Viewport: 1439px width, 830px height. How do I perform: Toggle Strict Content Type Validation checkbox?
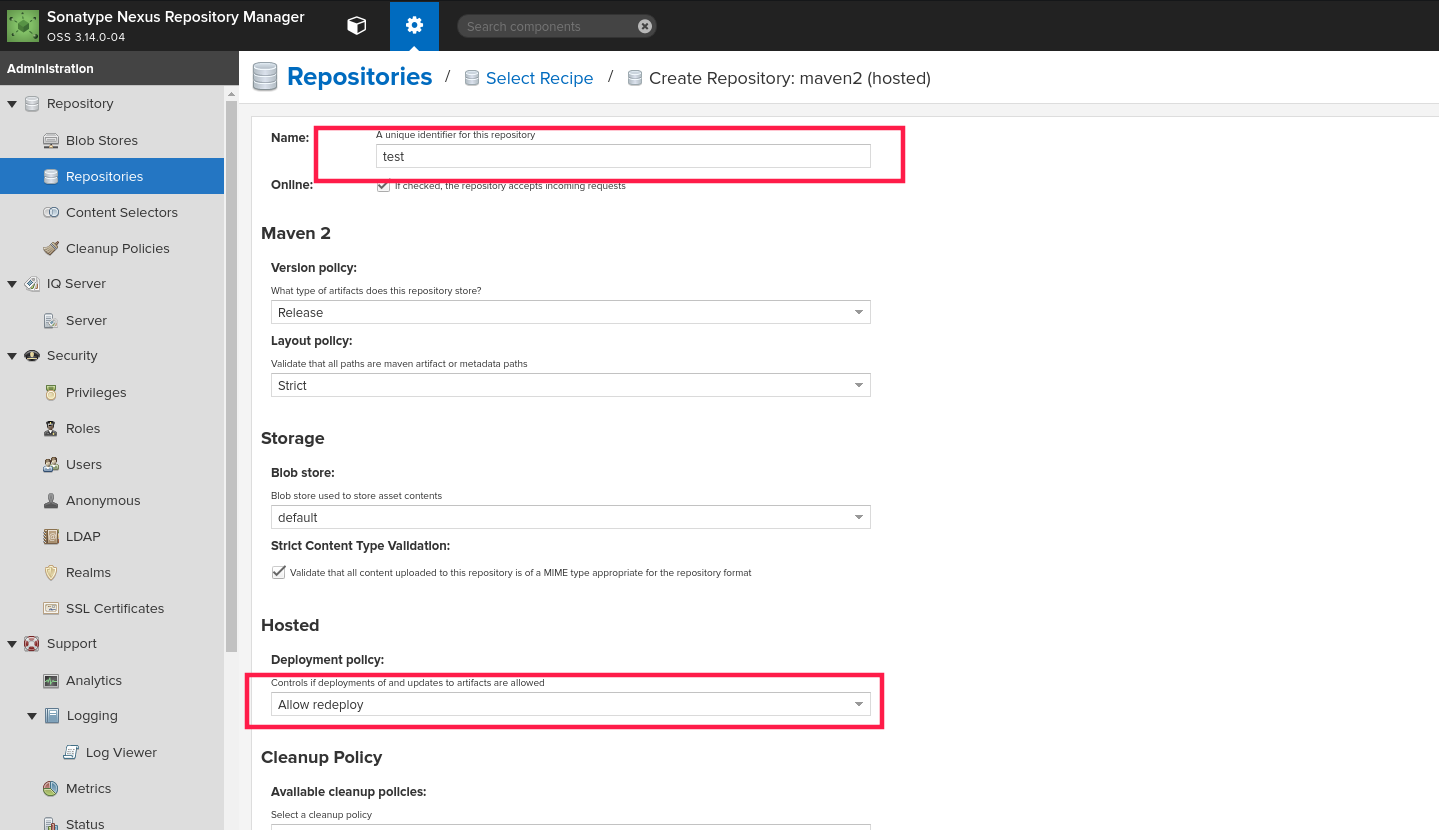(x=279, y=572)
